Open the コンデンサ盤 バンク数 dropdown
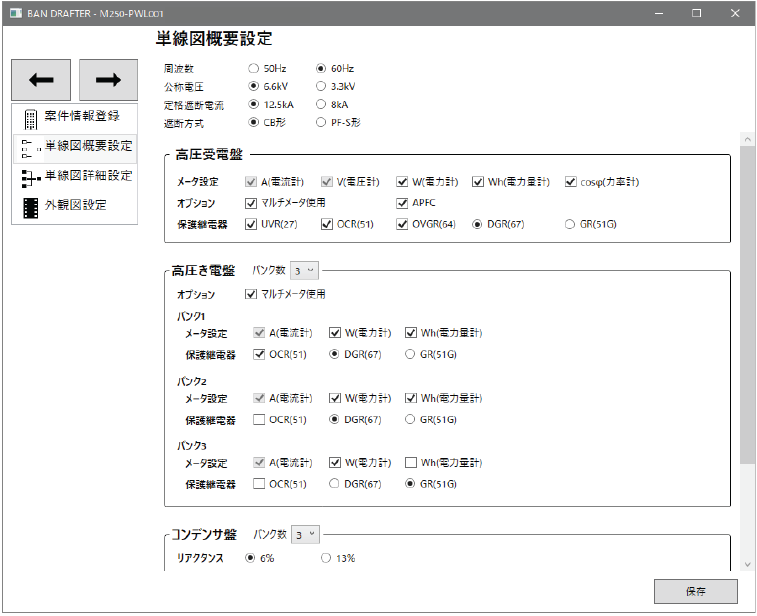 tap(306, 535)
